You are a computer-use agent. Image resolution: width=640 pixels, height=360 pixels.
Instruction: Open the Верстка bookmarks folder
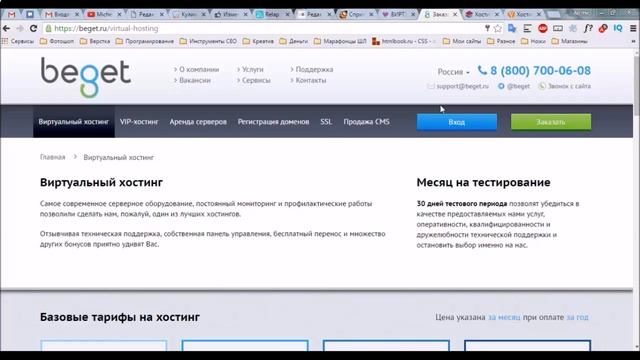[95, 41]
